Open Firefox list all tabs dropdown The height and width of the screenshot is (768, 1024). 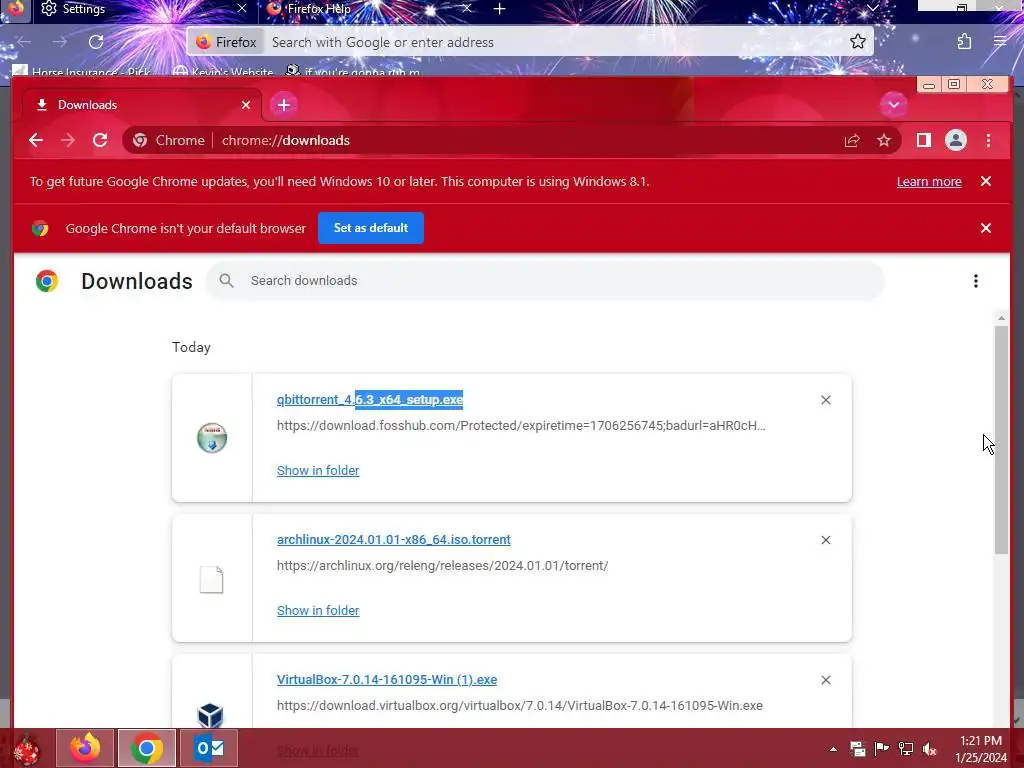click(x=872, y=8)
